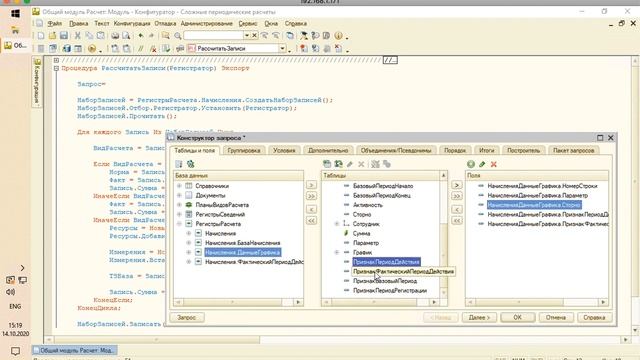Viewport: 640px width, 360px height.
Task: Click the gear settings icon above База данных
Action: (191, 164)
